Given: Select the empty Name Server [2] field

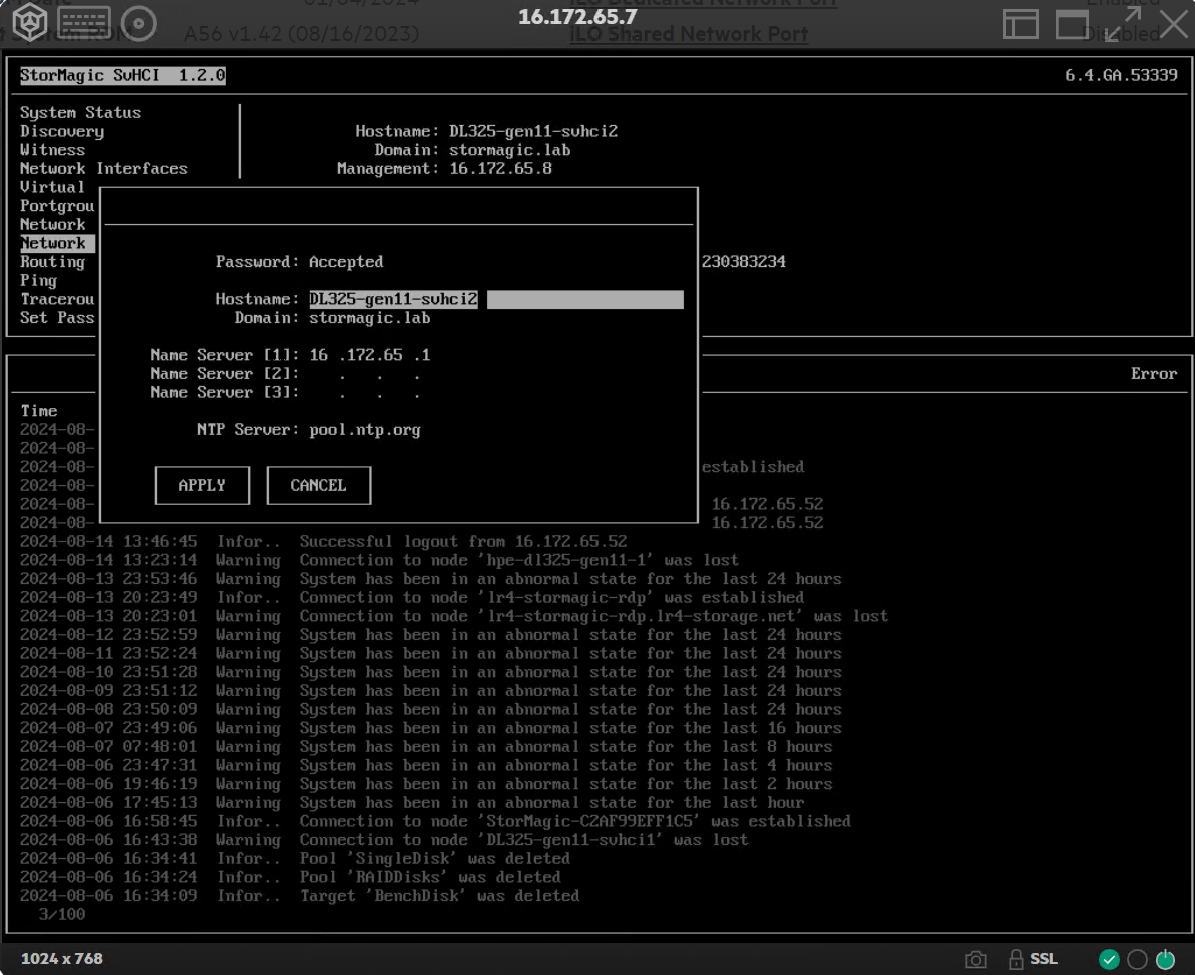Looking at the screenshot, I should coord(370,374).
